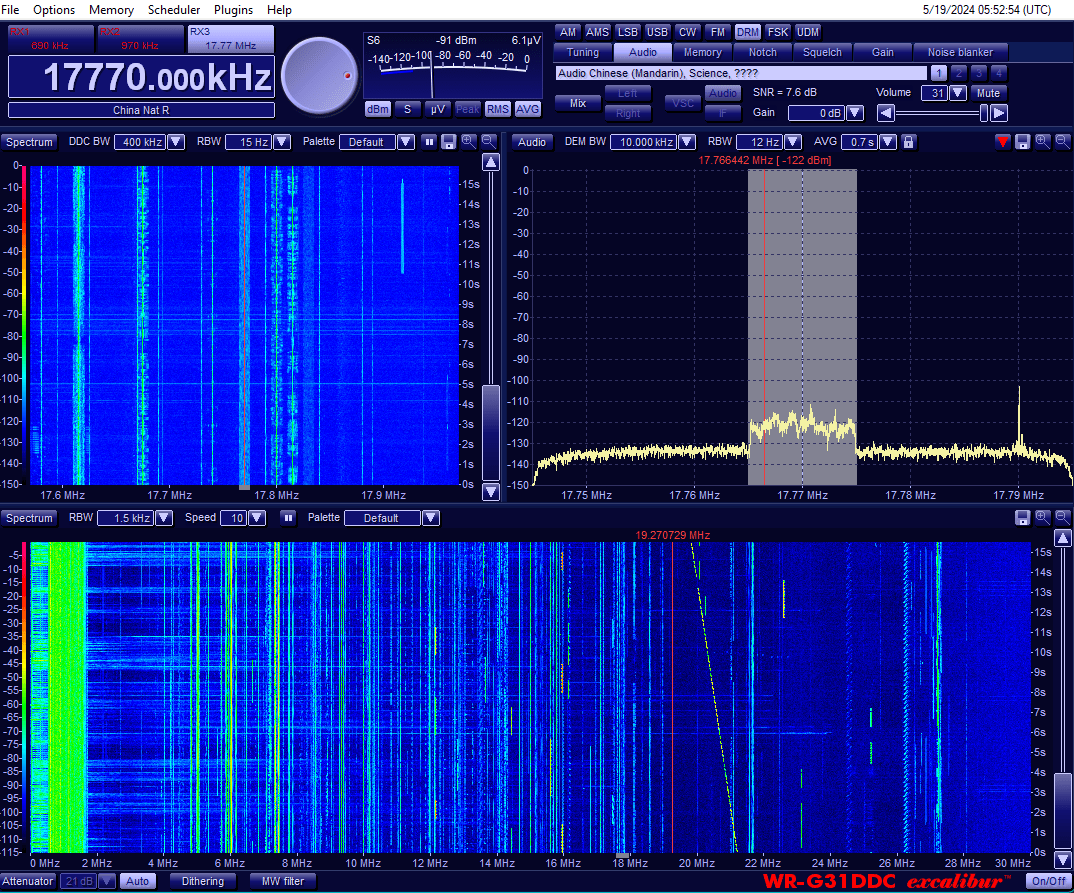Switch to the Squelch tab
The height and width of the screenshot is (893, 1074).
822,52
